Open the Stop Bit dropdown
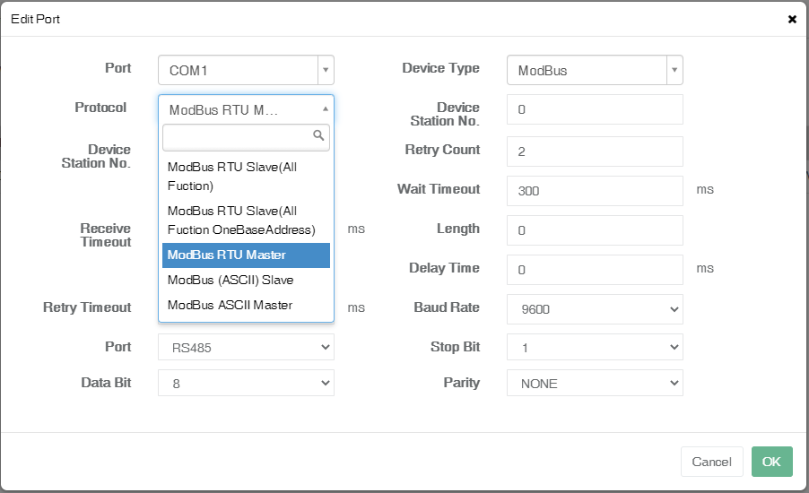This screenshot has width=809, height=493. pyautogui.click(x=594, y=347)
